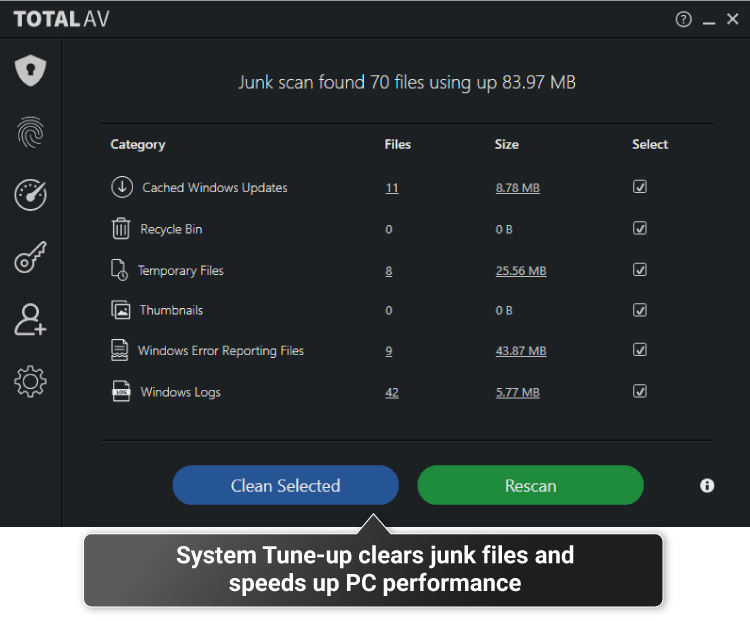Click the Size column header
The width and height of the screenshot is (750, 621).
point(507,144)
